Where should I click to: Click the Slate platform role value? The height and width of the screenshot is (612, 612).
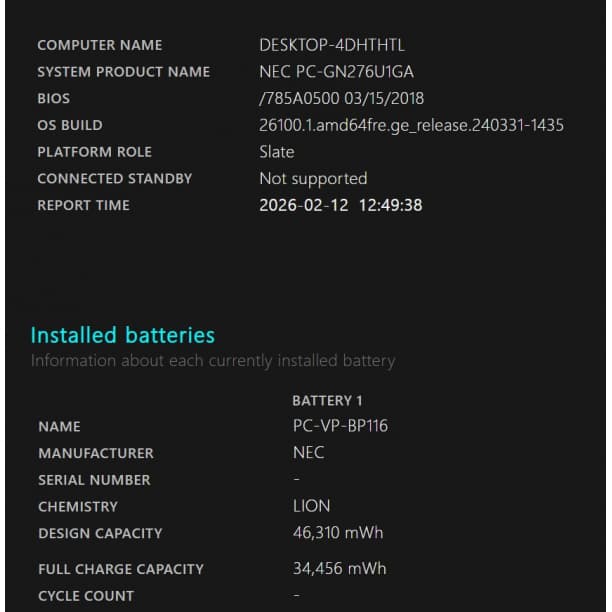click(277, 152)
